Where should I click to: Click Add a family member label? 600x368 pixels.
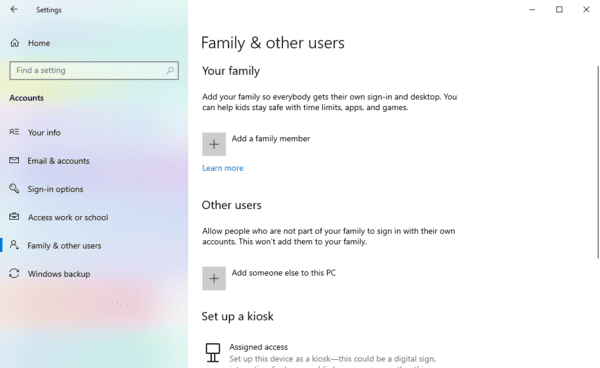pos(271,138)
